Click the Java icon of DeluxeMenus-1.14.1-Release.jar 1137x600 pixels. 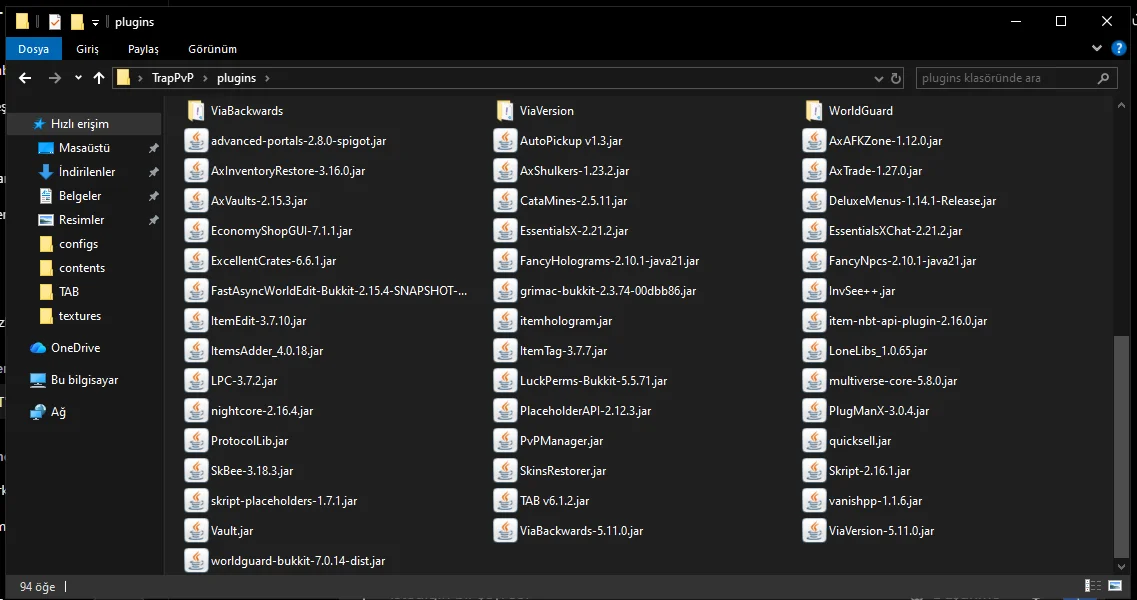[x=814, y=200]
